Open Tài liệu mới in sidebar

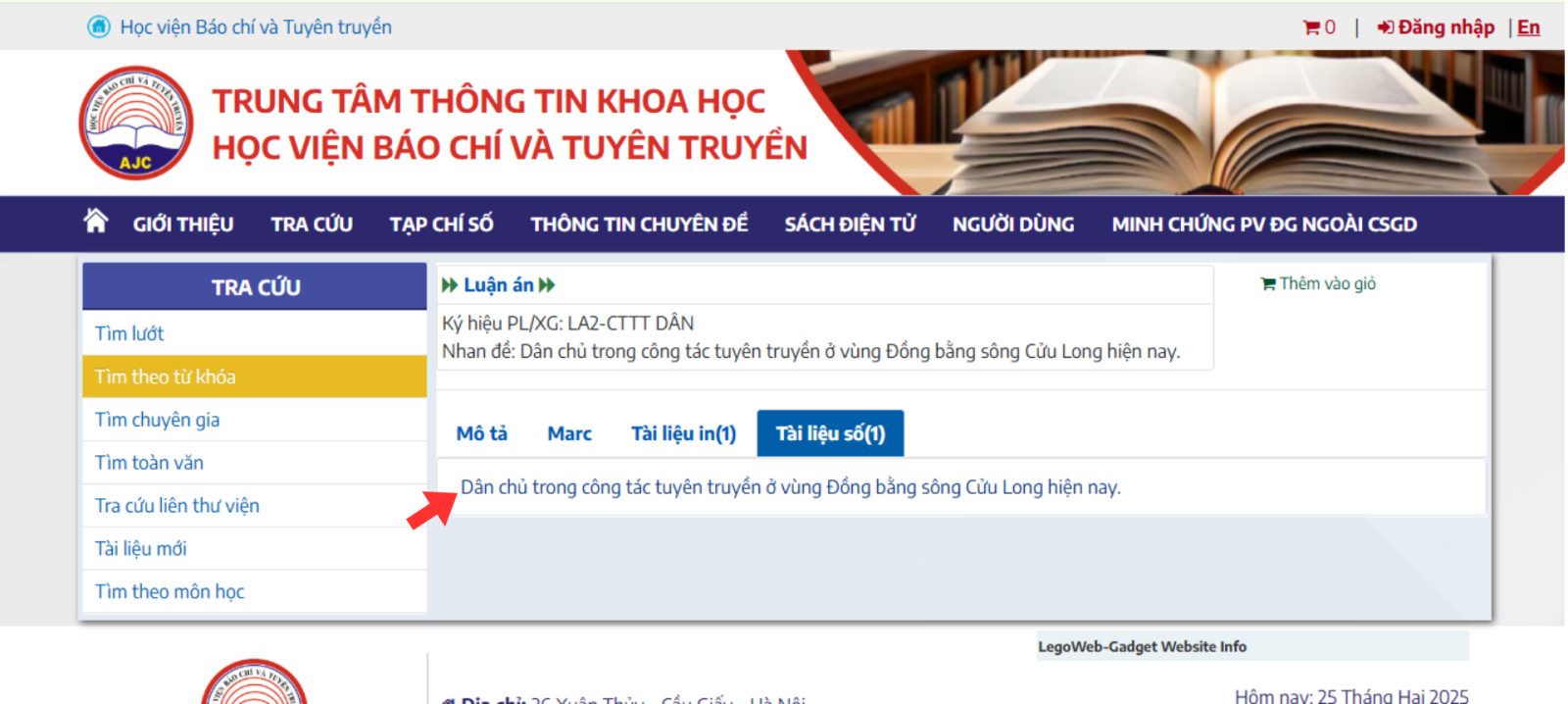point(255,549)
